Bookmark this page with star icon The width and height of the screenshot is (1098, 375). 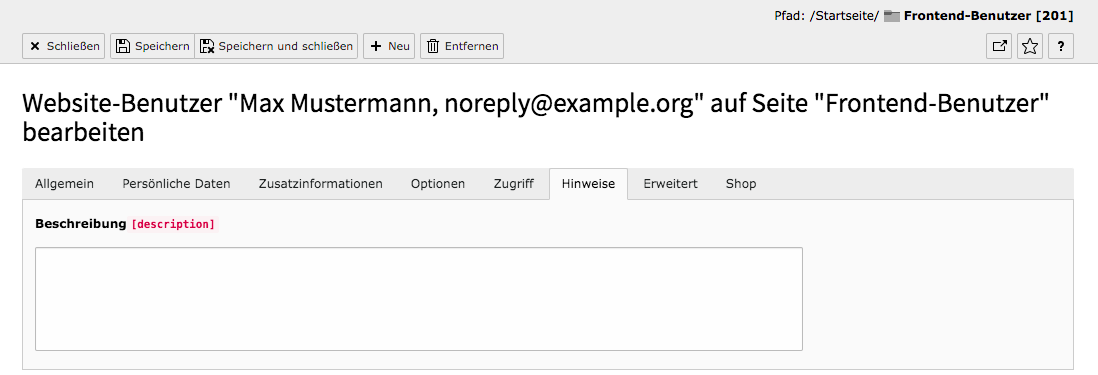tap(1029, 46)
